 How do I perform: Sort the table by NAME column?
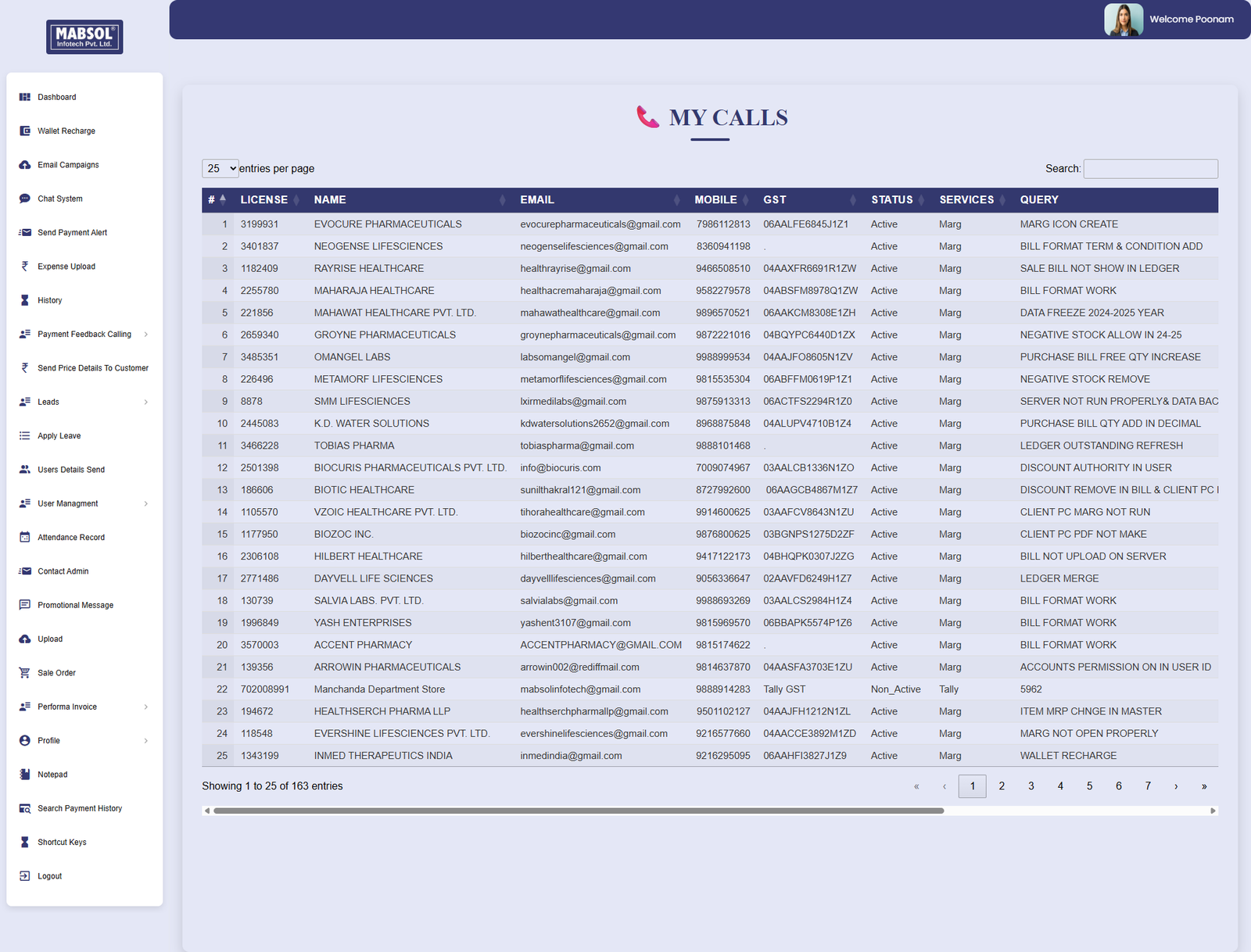[x=330, y=200]
